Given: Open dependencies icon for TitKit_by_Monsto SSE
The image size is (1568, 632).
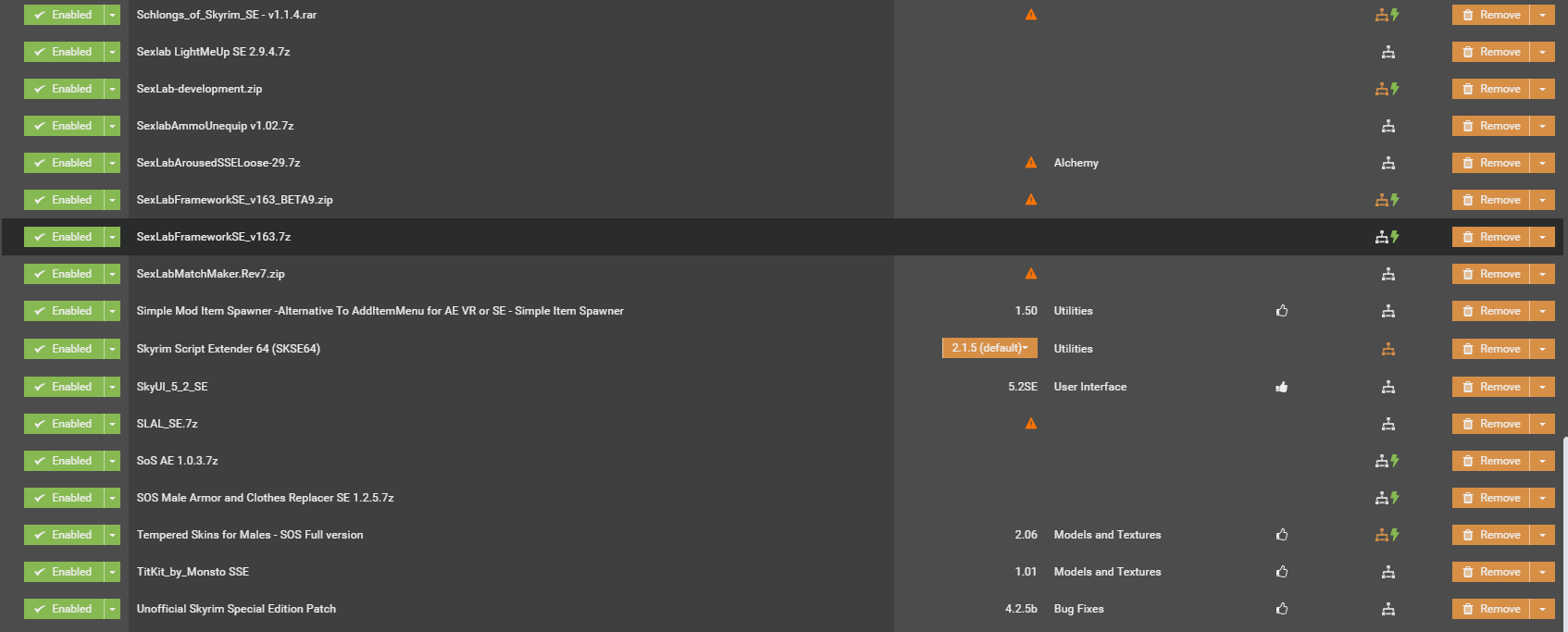Looking at the screenshot, I should (x=1388, y=572).
